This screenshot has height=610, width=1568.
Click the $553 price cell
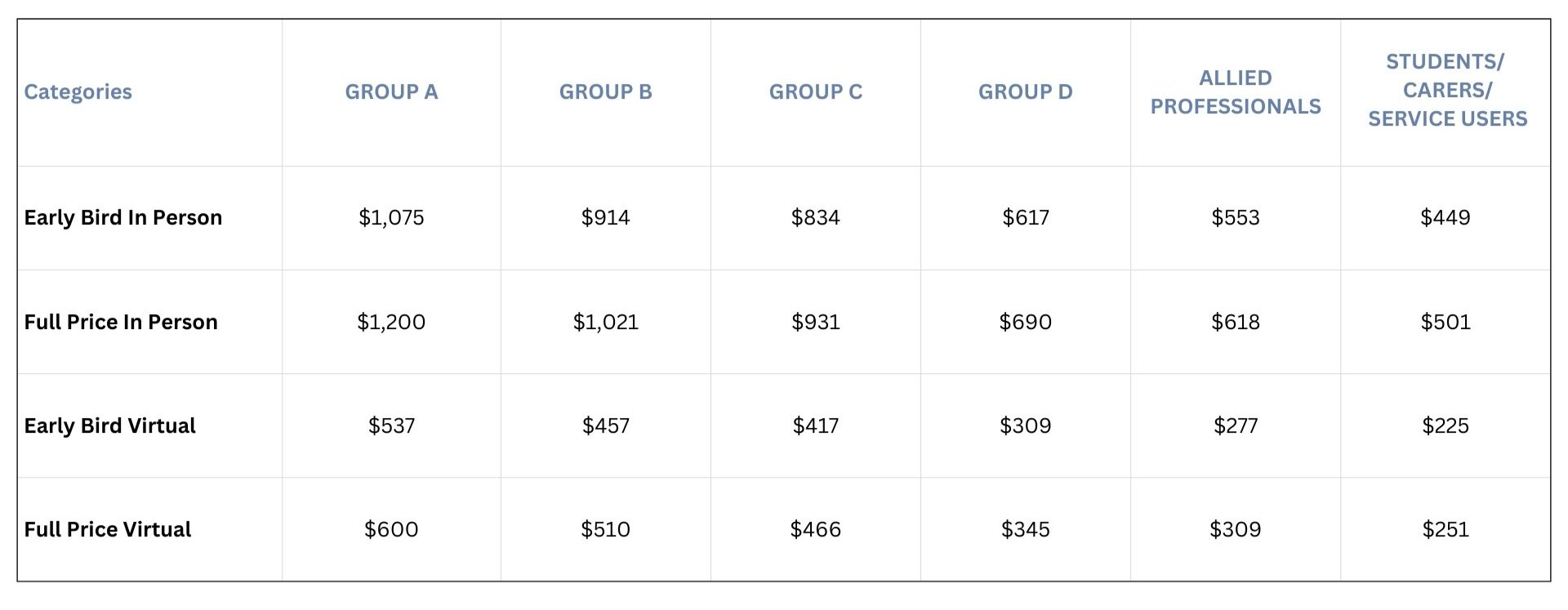tap(1235, 218)
